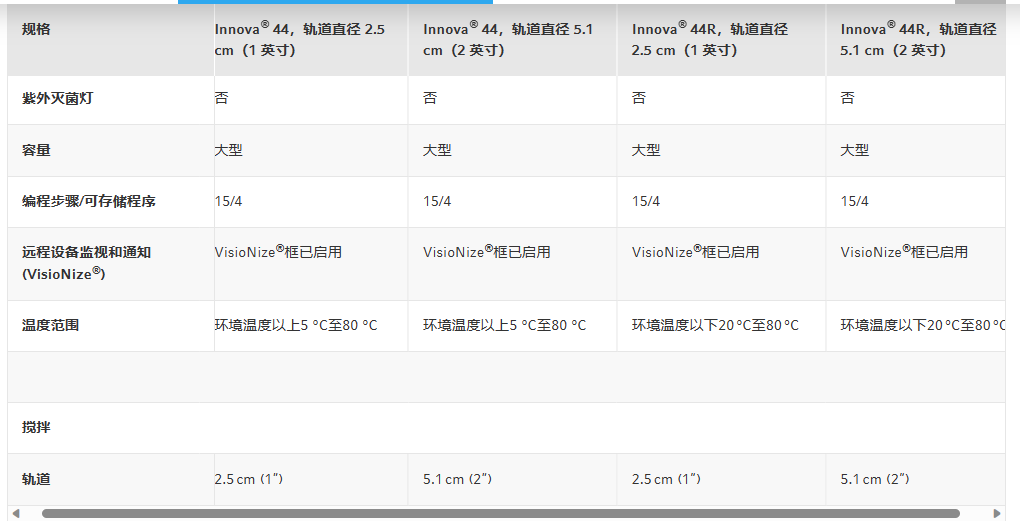This screenshot has height=530, width=1020.
Task: Select the 紫外灭菌灯 row label
Action: [57, 98]
